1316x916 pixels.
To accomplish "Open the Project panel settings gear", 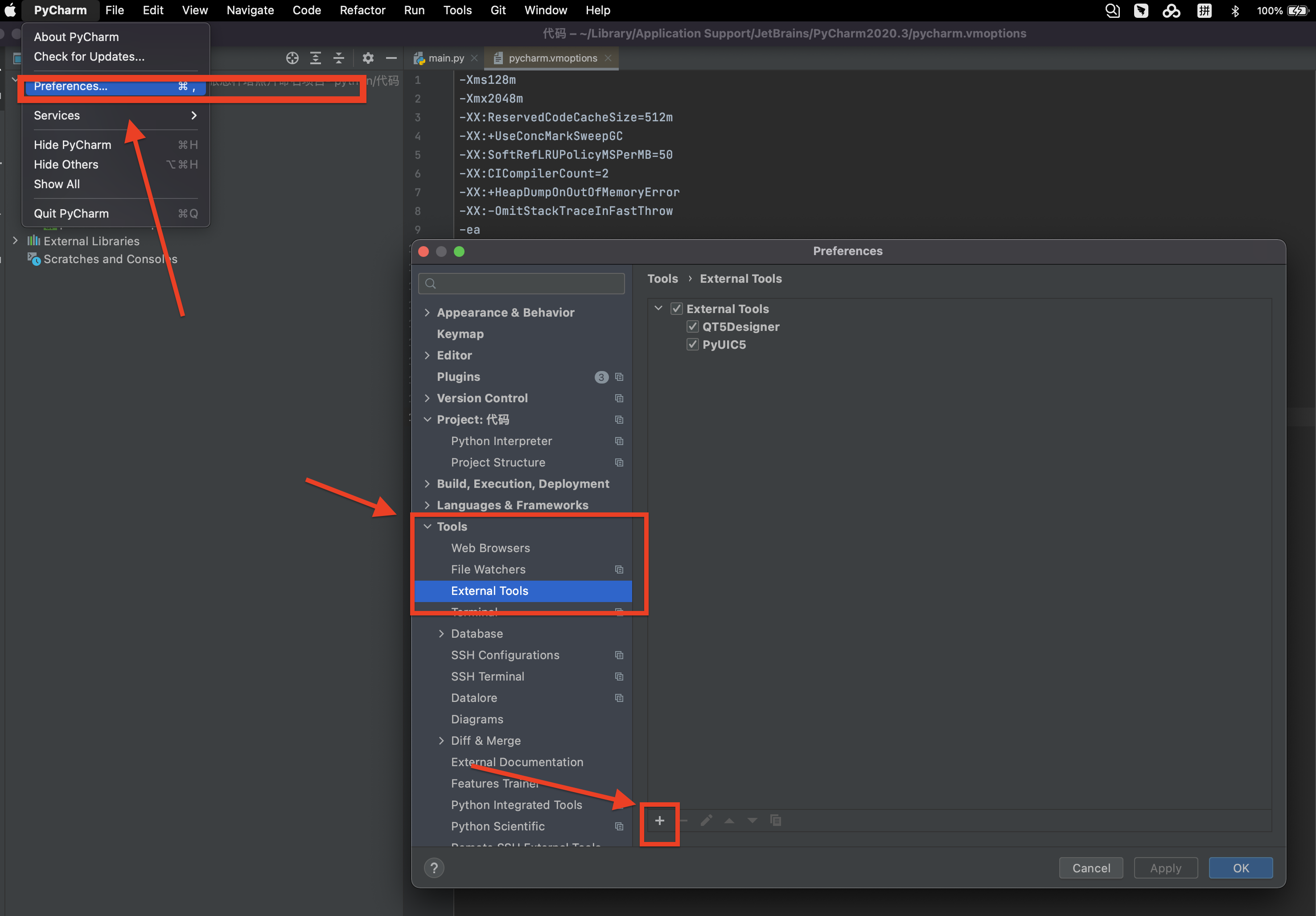I will [x=368, y=58].
